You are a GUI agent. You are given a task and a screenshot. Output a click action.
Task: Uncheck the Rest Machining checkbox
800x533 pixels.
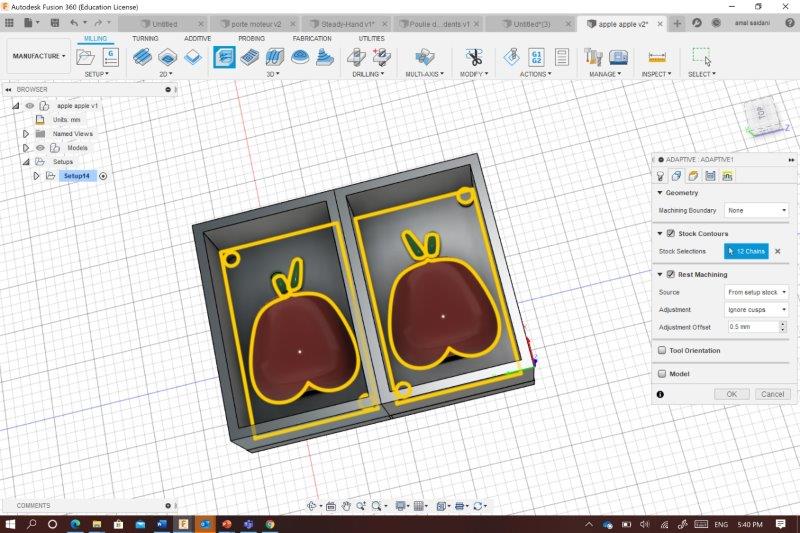pyautogui.click(x=671, y=274)
